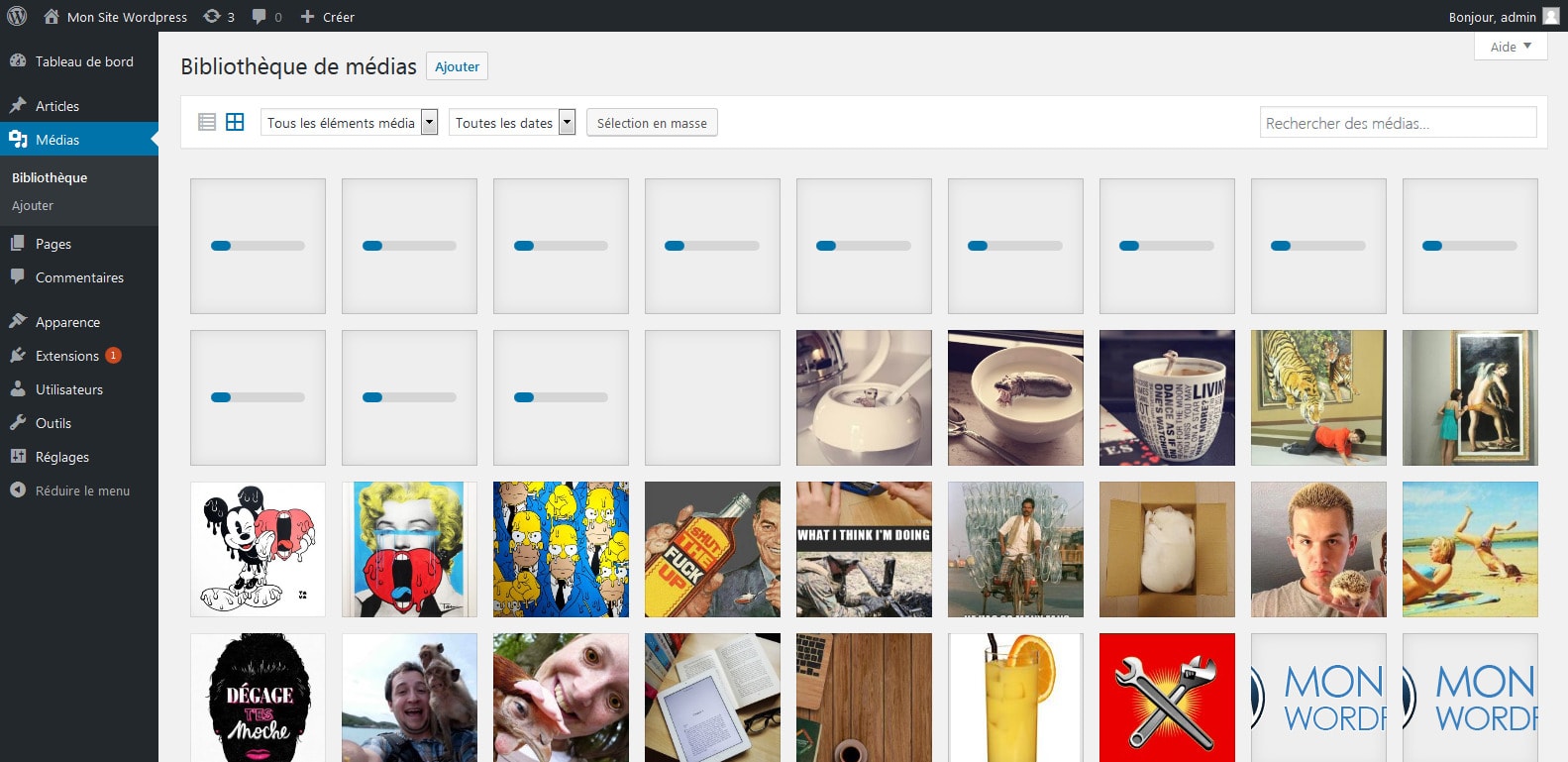Open the Commentaires menu
The height and width of the screenshot is (762, 1568).
pyautogui.click(x=79, y=276)
